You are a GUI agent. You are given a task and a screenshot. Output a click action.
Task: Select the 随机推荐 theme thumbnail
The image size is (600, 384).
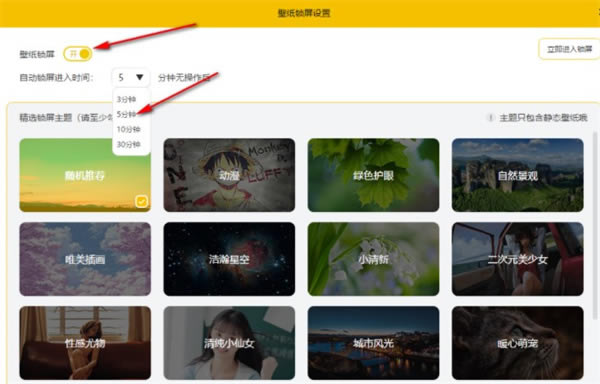click(x=85, y=175)
